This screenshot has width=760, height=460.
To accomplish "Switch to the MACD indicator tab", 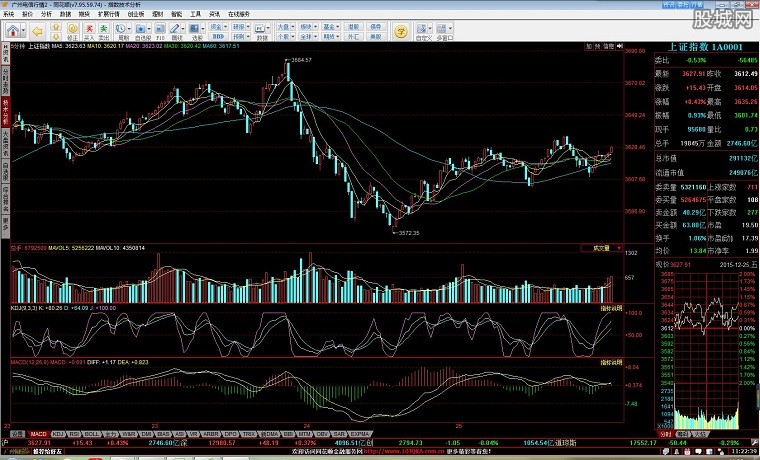I will pyautogui.click(x=38, y=433).
